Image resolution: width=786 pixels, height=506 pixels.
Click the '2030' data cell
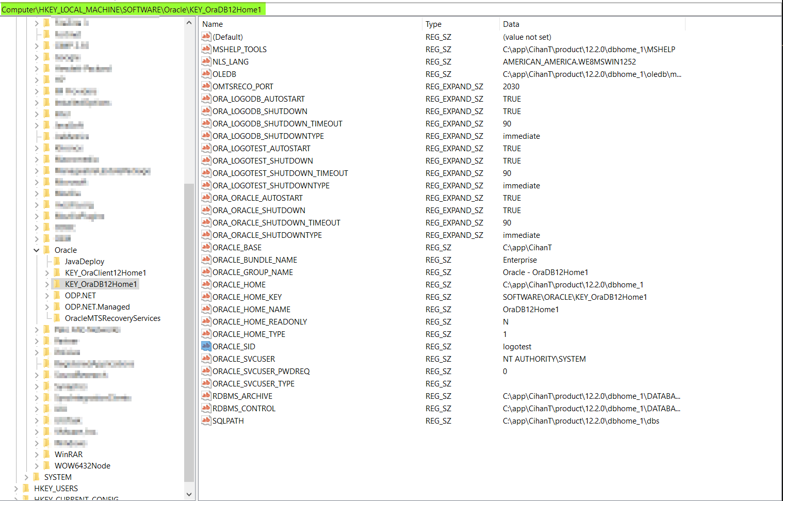pos(511,86)
